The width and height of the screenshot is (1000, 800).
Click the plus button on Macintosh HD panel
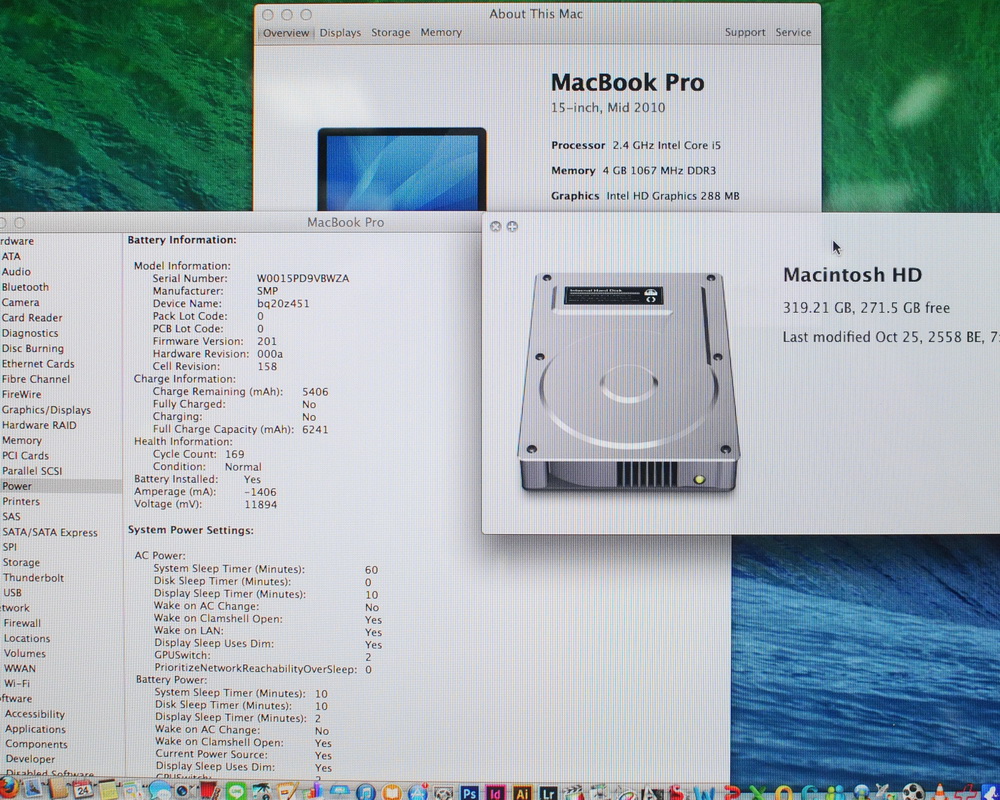(511, 226)
